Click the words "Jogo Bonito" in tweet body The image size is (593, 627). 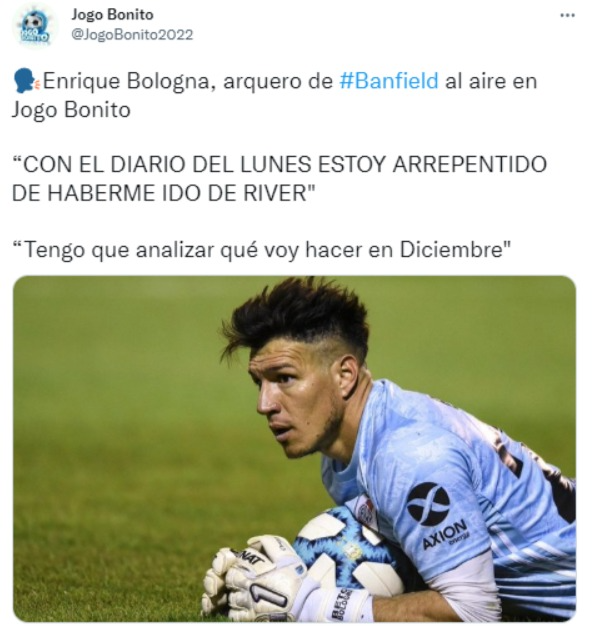tap(71, 110)
